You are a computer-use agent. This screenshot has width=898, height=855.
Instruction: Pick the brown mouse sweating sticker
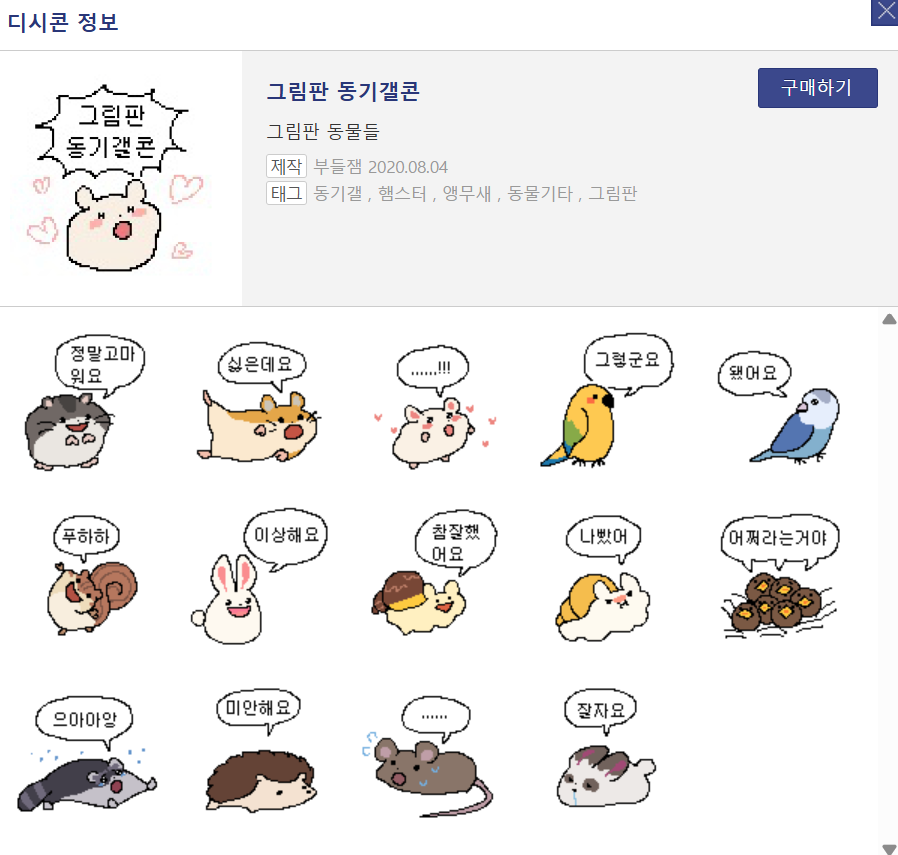pyautogui.click(x=428, y=757)
